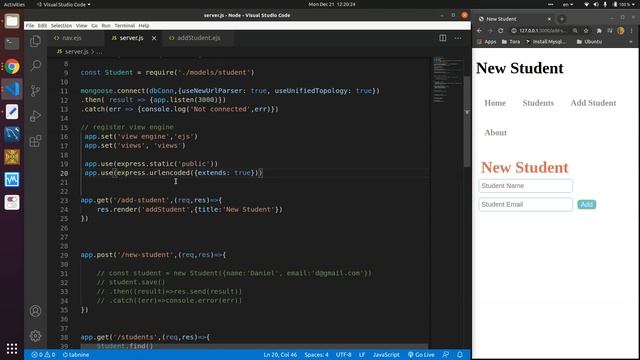Click the editor vertical scrollbar

(x=467, y=121)
